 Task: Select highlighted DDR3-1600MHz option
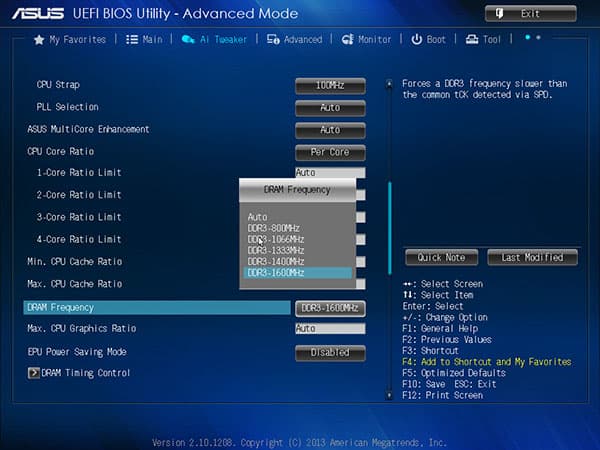coord(298,273)
